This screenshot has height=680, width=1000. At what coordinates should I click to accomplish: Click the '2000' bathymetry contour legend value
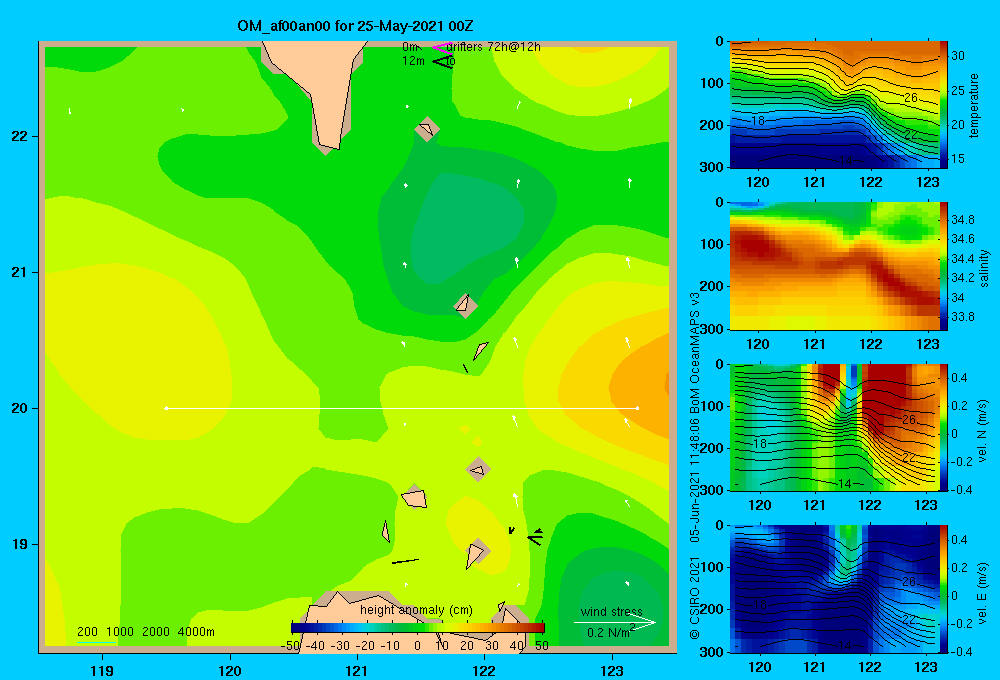pyautogui.click(x=156, y=632)
